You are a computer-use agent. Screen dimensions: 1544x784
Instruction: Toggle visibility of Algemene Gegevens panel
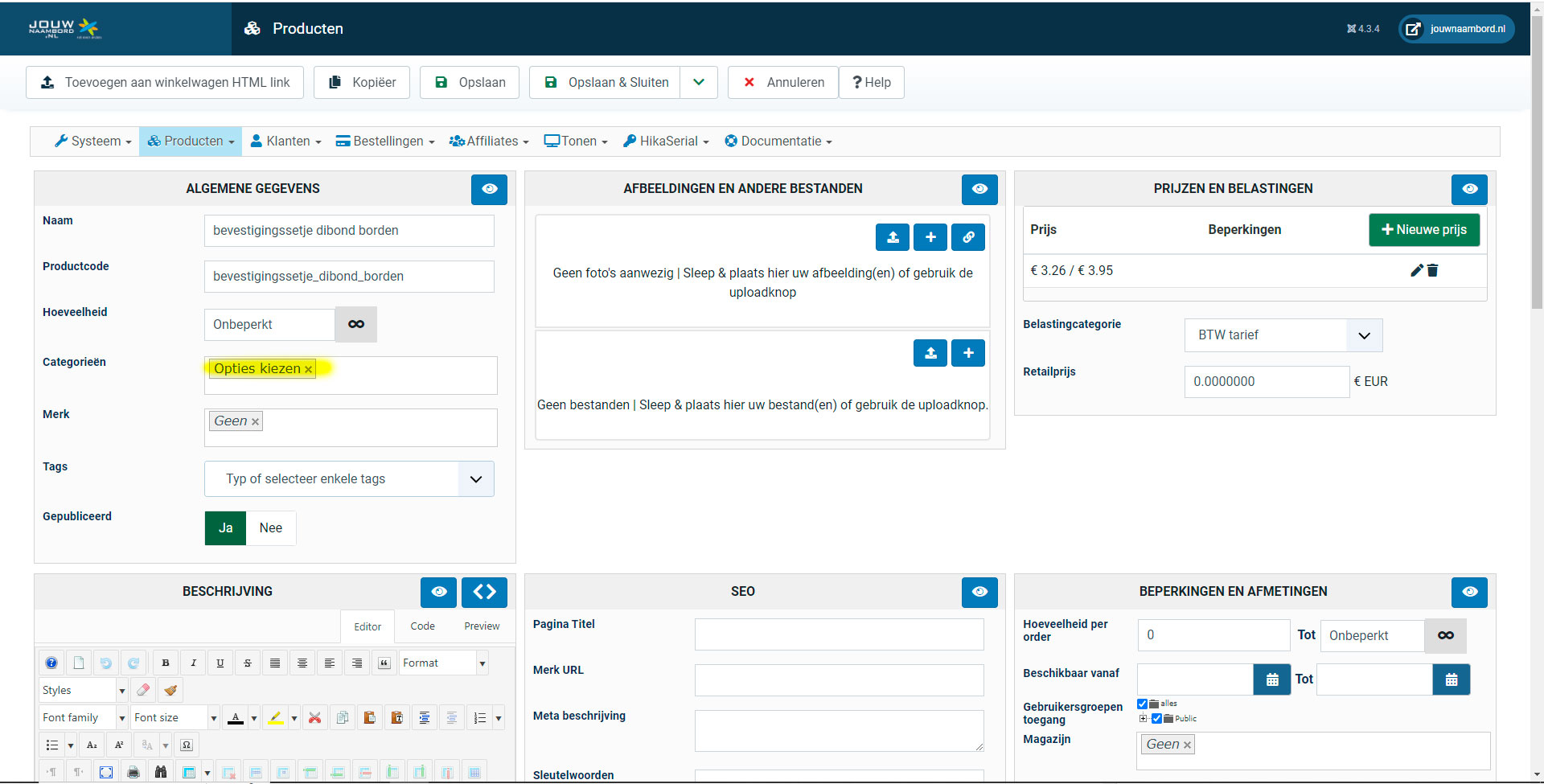click(x=490, y=189)
